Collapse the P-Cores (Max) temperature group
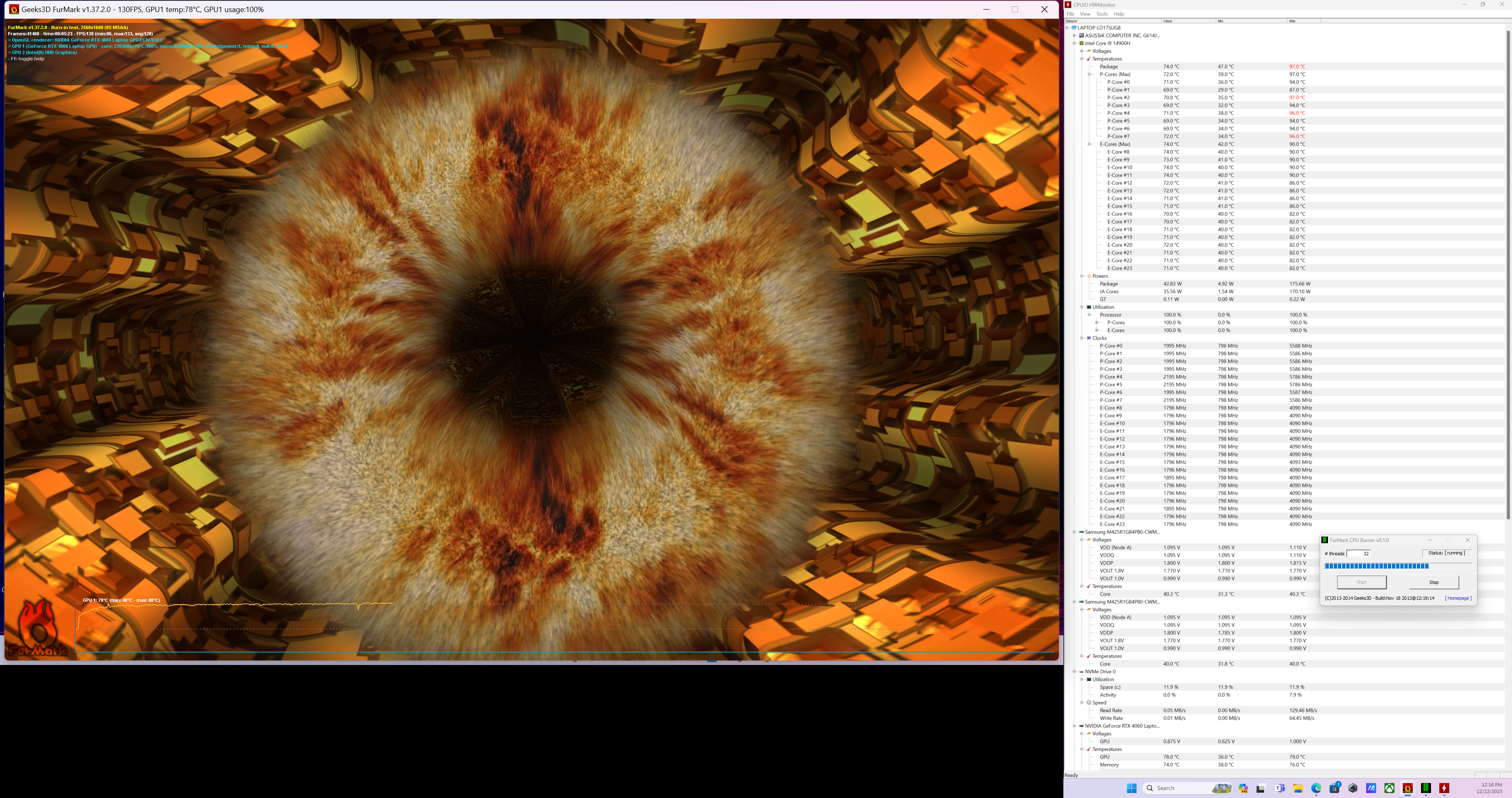The width and height of the screenshot is (1512, 798). [1090, 74]
